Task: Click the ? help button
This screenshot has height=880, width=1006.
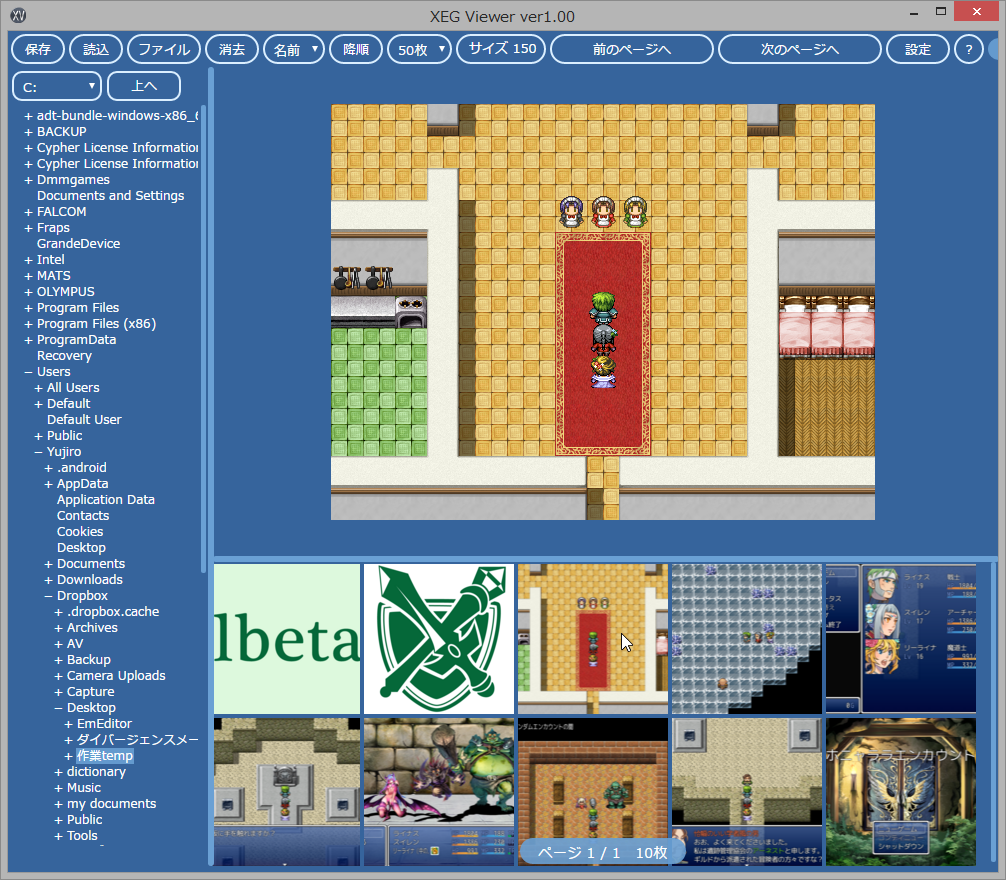Action: (969, 49)
